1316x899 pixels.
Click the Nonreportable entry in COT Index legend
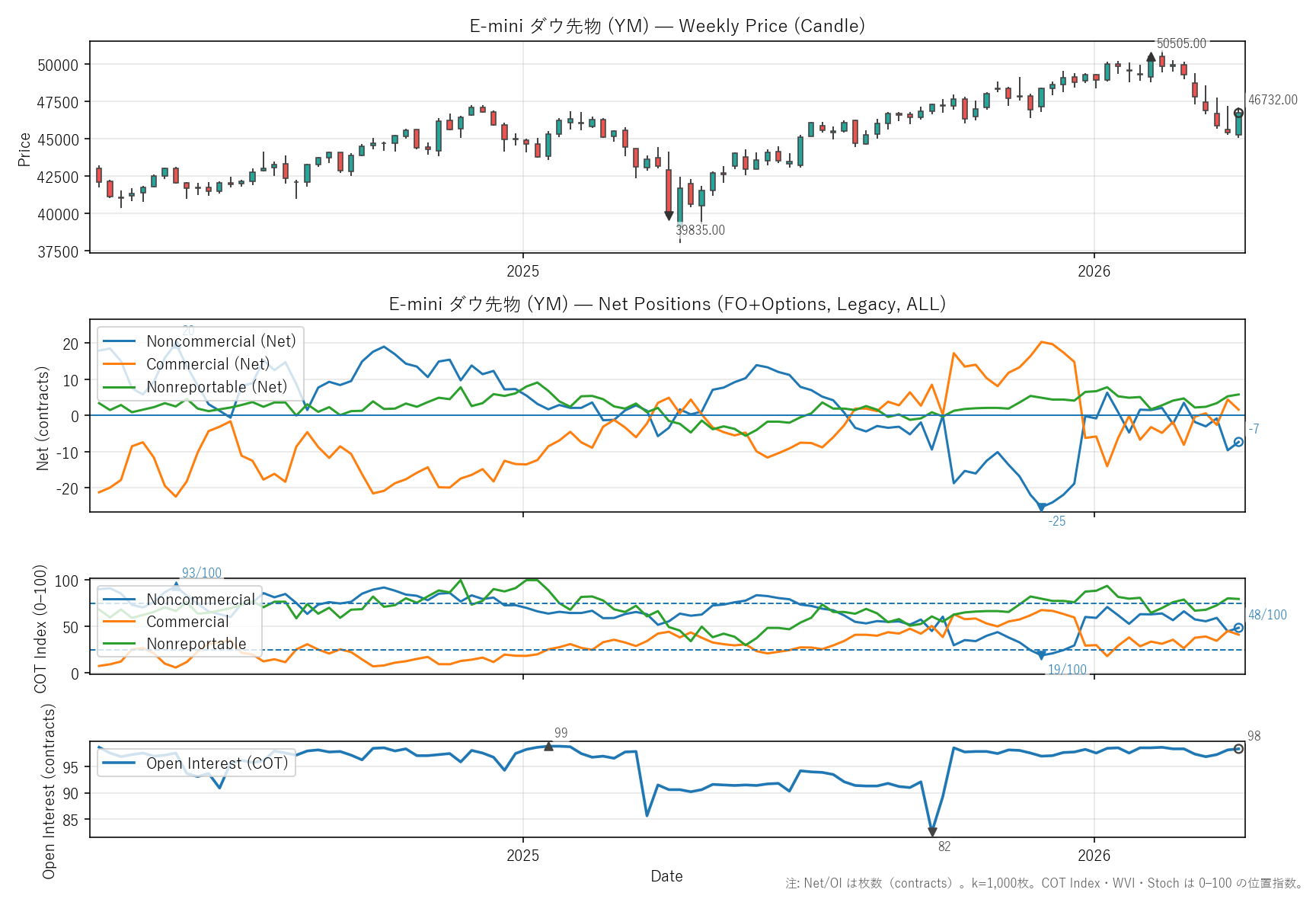[x=196, y=644]
